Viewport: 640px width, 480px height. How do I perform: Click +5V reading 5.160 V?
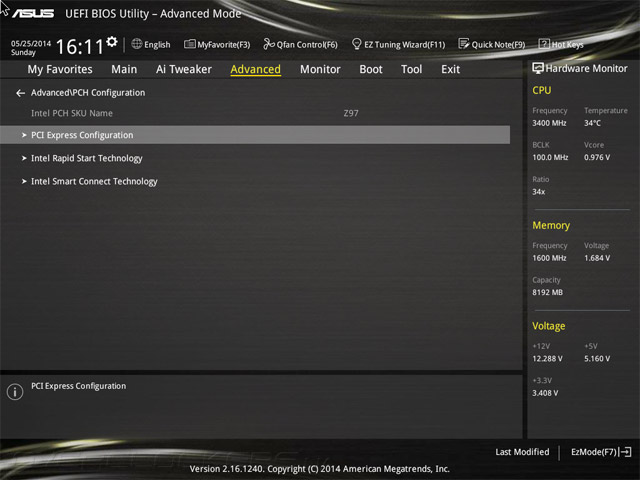(597, 358)
